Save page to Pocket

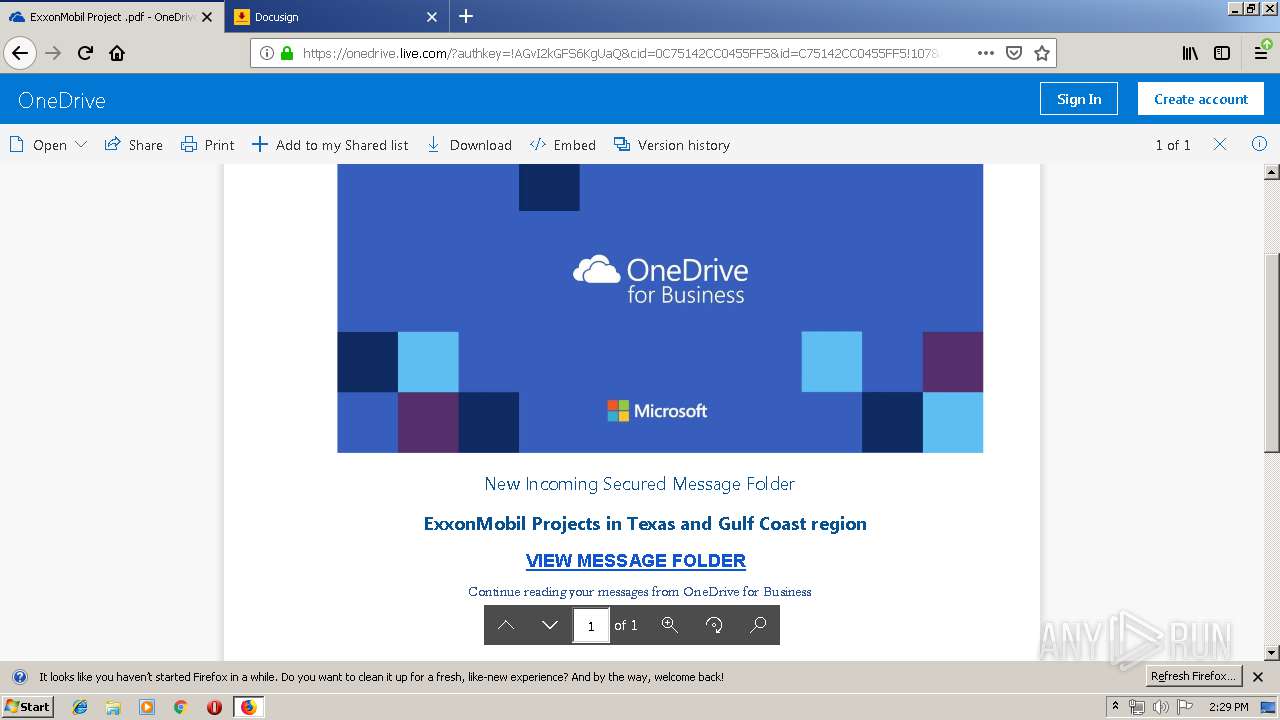click(1013, 53)
